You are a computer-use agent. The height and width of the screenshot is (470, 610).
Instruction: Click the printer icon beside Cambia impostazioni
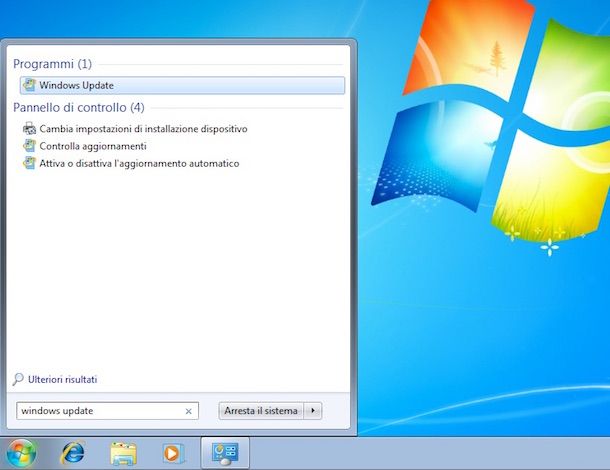coord(29,128)
